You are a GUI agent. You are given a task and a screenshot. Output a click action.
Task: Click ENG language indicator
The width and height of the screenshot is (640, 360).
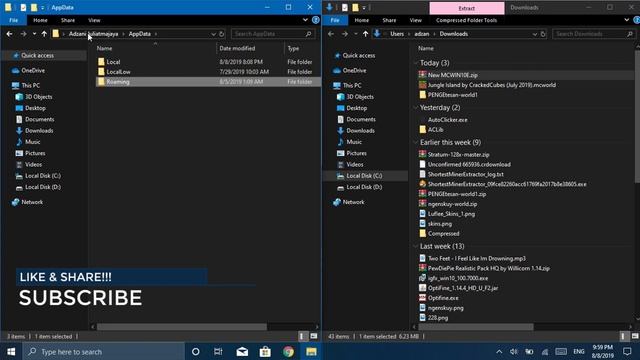point(578,351)
